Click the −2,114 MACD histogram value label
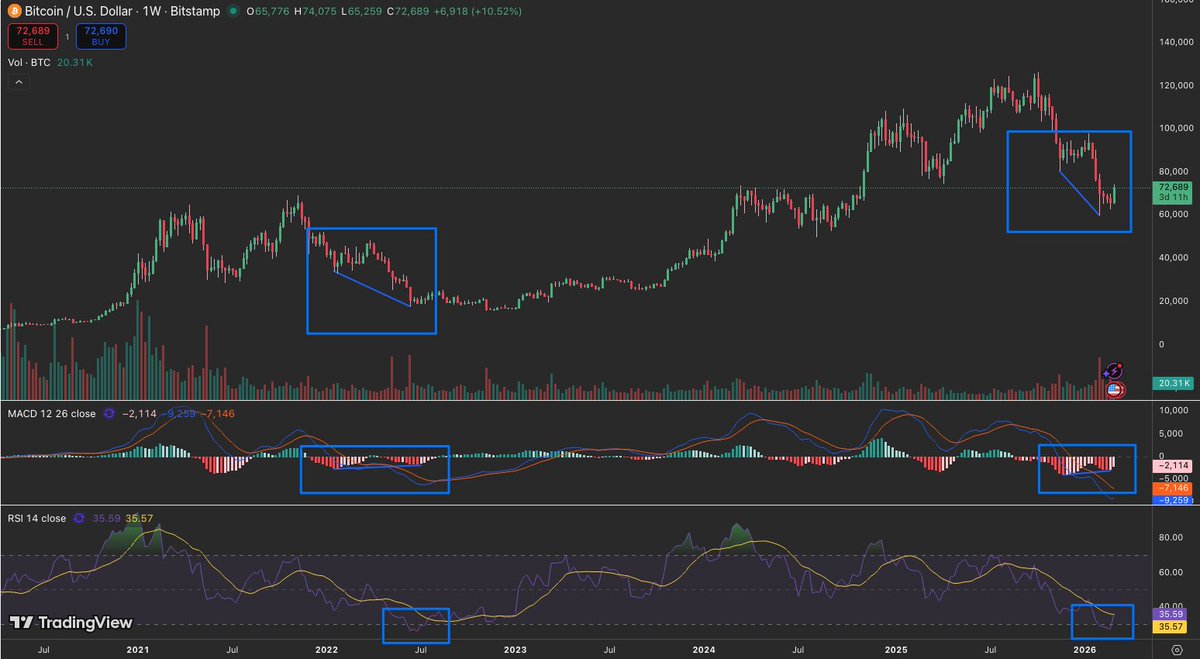The image size is (1200, 659). pos(1173,467)
